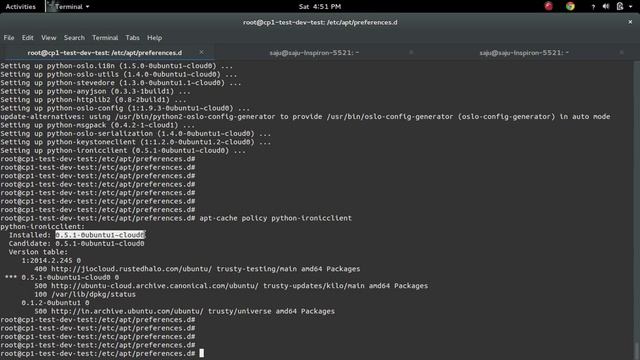Click the update-alternatives output line
Viewport: 640px width, 360px height.
click(x=305, y=117)
